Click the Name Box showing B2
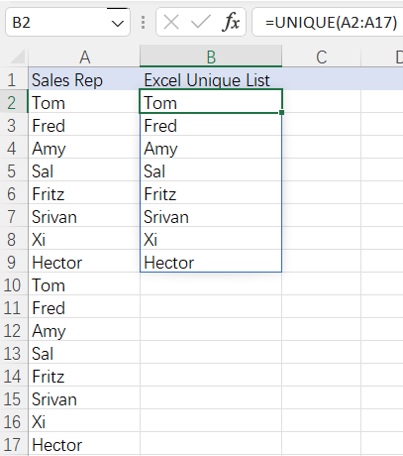Viewport: 403px width, 456px height. coord(67,22)
